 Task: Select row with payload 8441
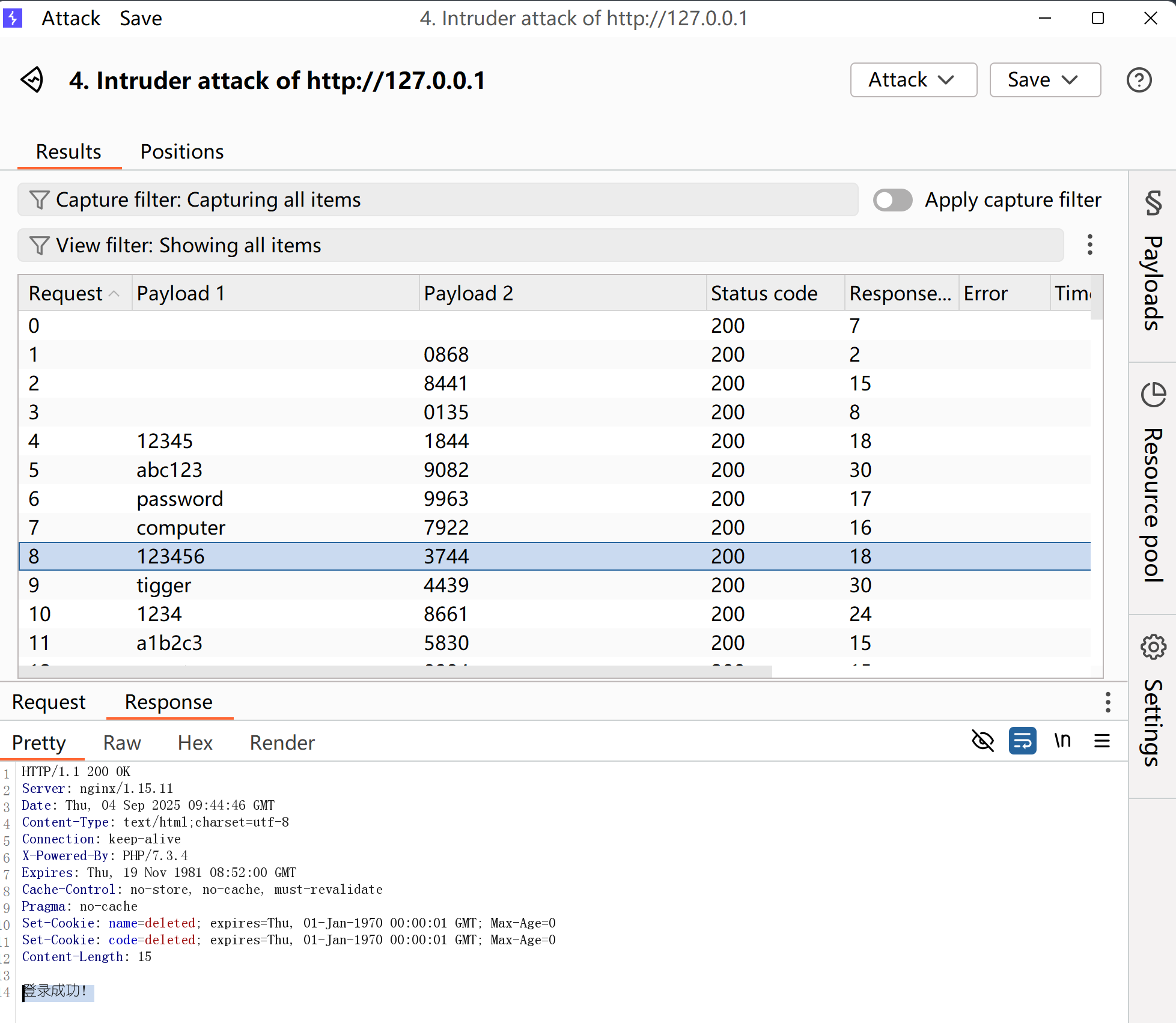555,383
